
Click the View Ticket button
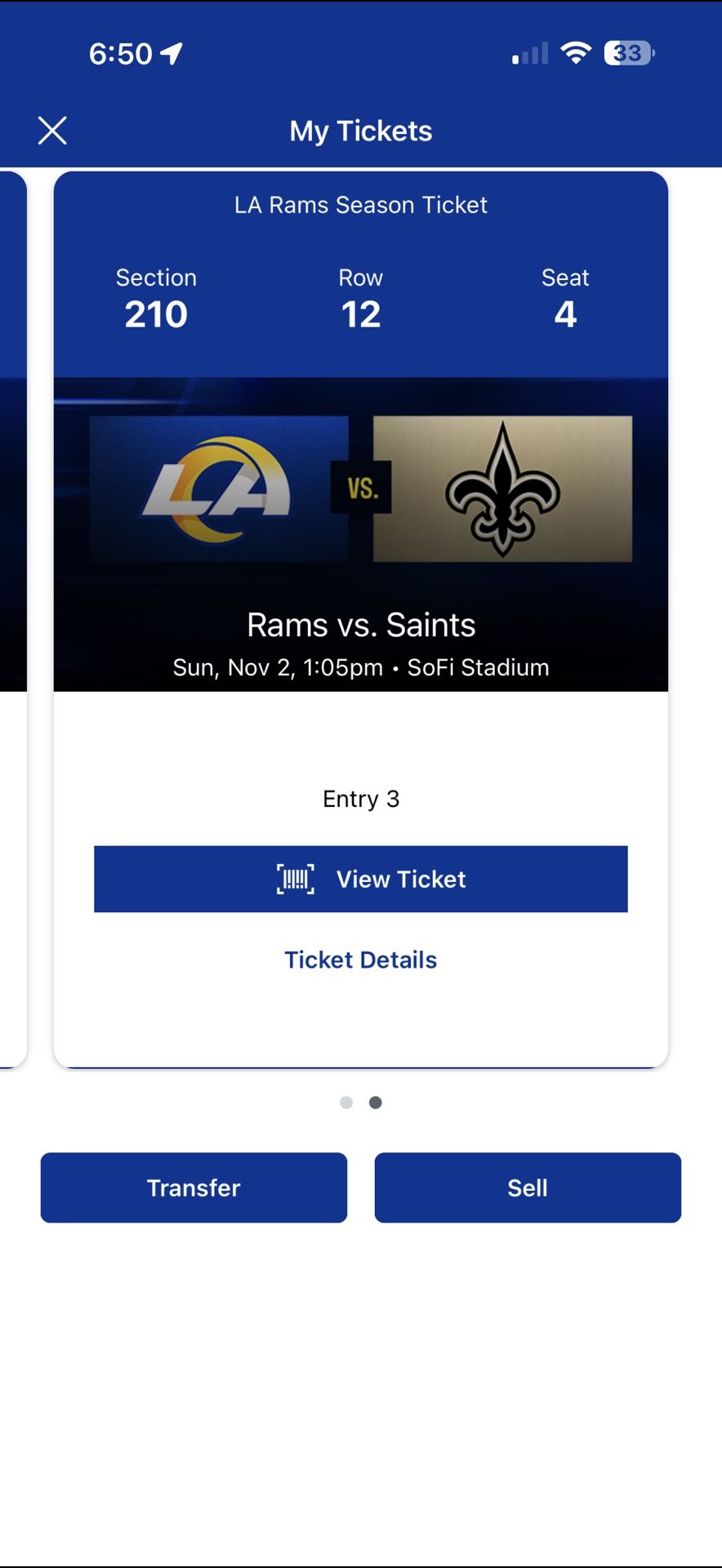[x=361, y=879]
